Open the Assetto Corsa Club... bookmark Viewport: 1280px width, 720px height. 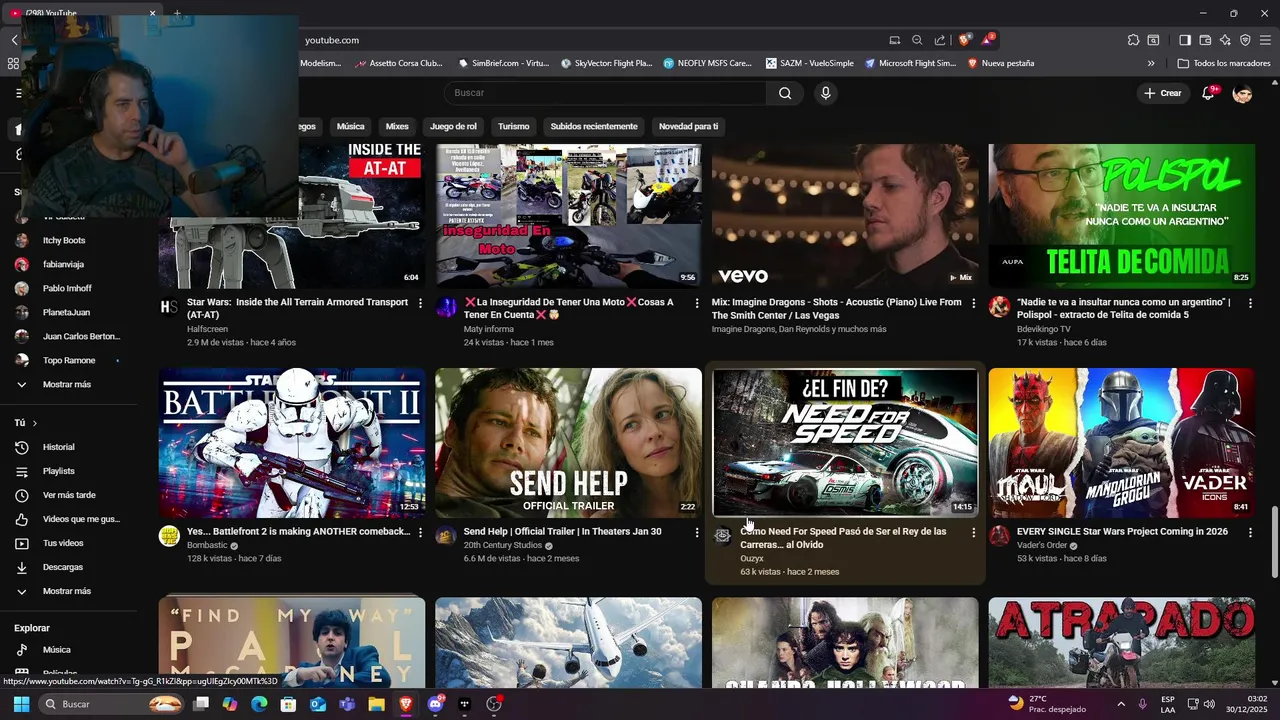[399, 63]
